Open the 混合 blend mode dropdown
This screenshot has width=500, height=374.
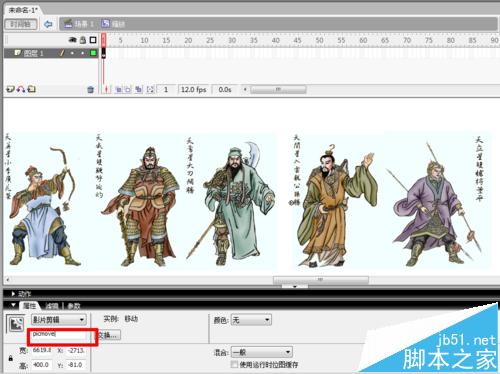(262, 352)
